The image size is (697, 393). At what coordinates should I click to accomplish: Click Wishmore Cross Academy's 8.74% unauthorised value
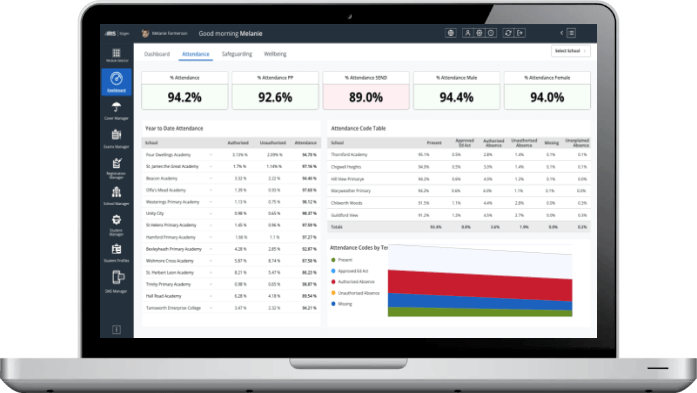point(274,261)
